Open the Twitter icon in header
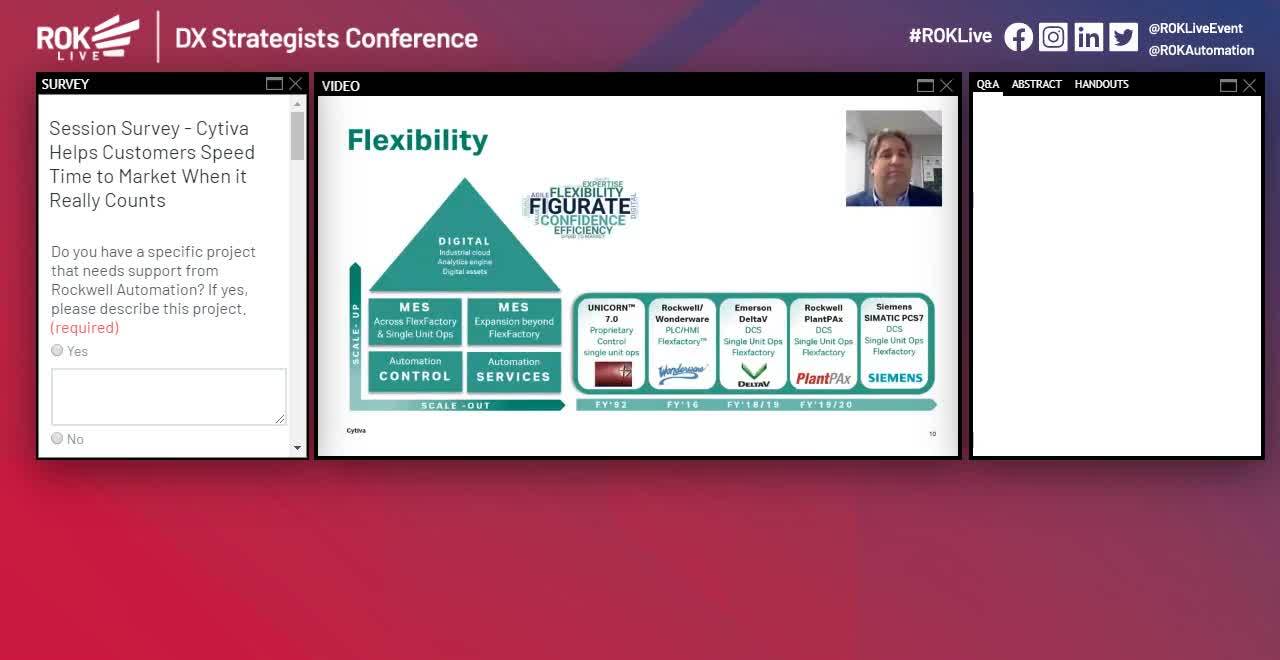 click(1123, 37)
